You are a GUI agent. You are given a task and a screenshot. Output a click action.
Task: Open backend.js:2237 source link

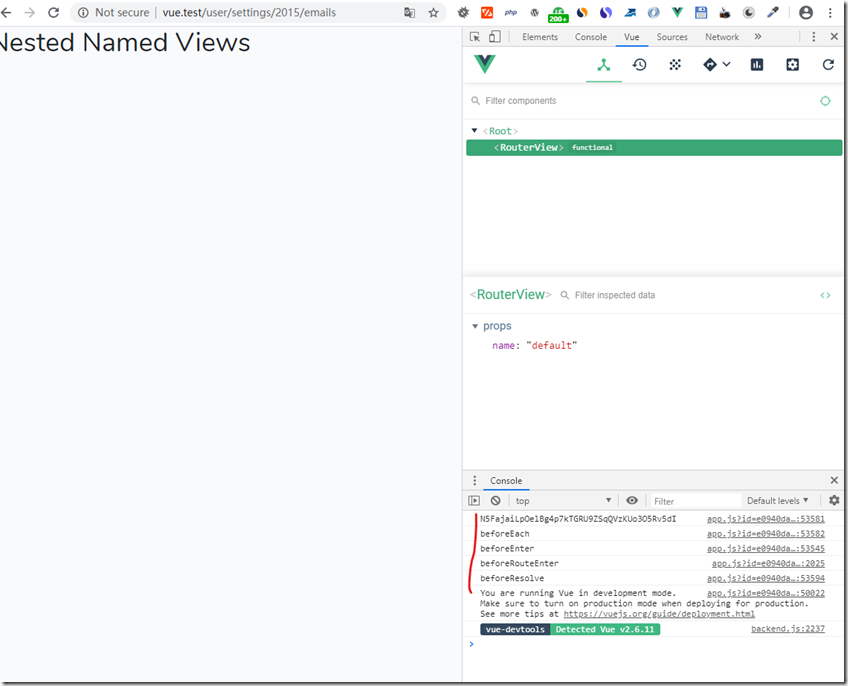coord(788,629)
